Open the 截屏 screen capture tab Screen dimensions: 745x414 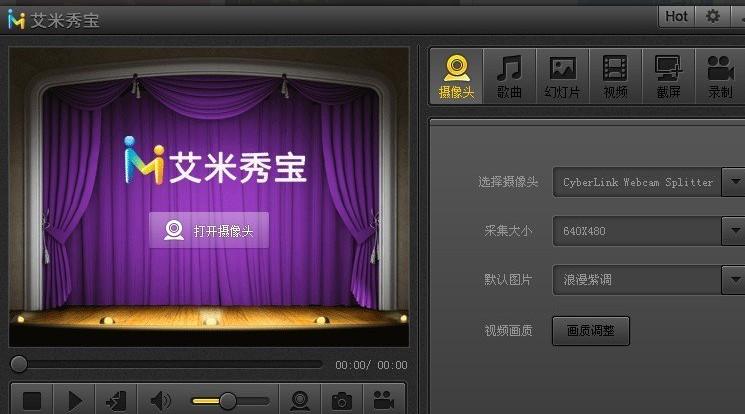point(669,77)
